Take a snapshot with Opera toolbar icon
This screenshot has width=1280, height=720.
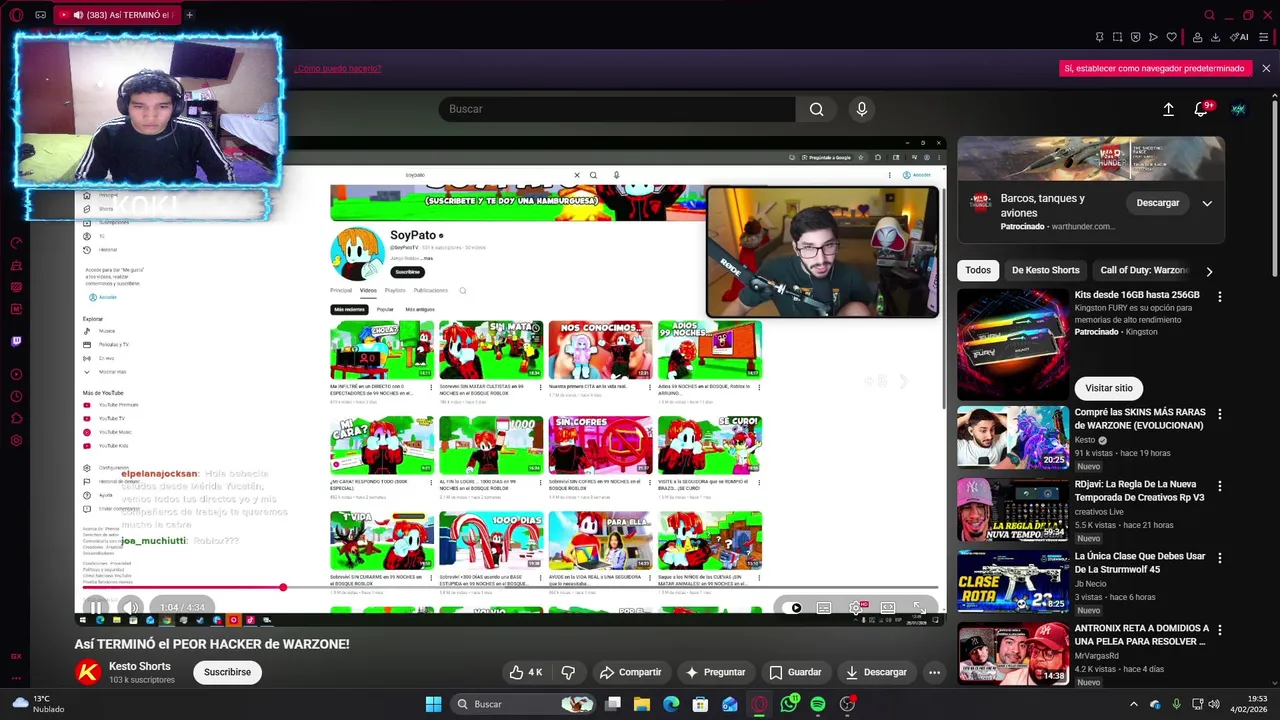1117,37
